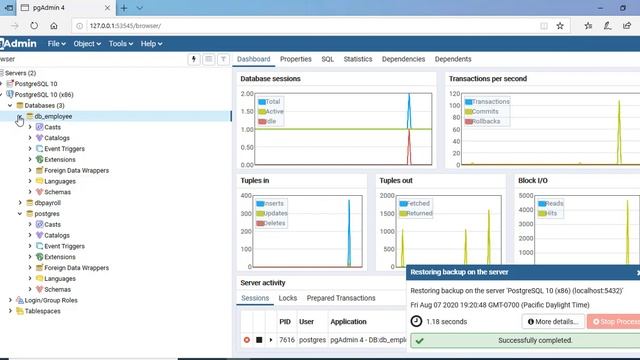Expand the Login/Group Roles node
Viewport: 640px width, 360px height.
tap(10, 300)
